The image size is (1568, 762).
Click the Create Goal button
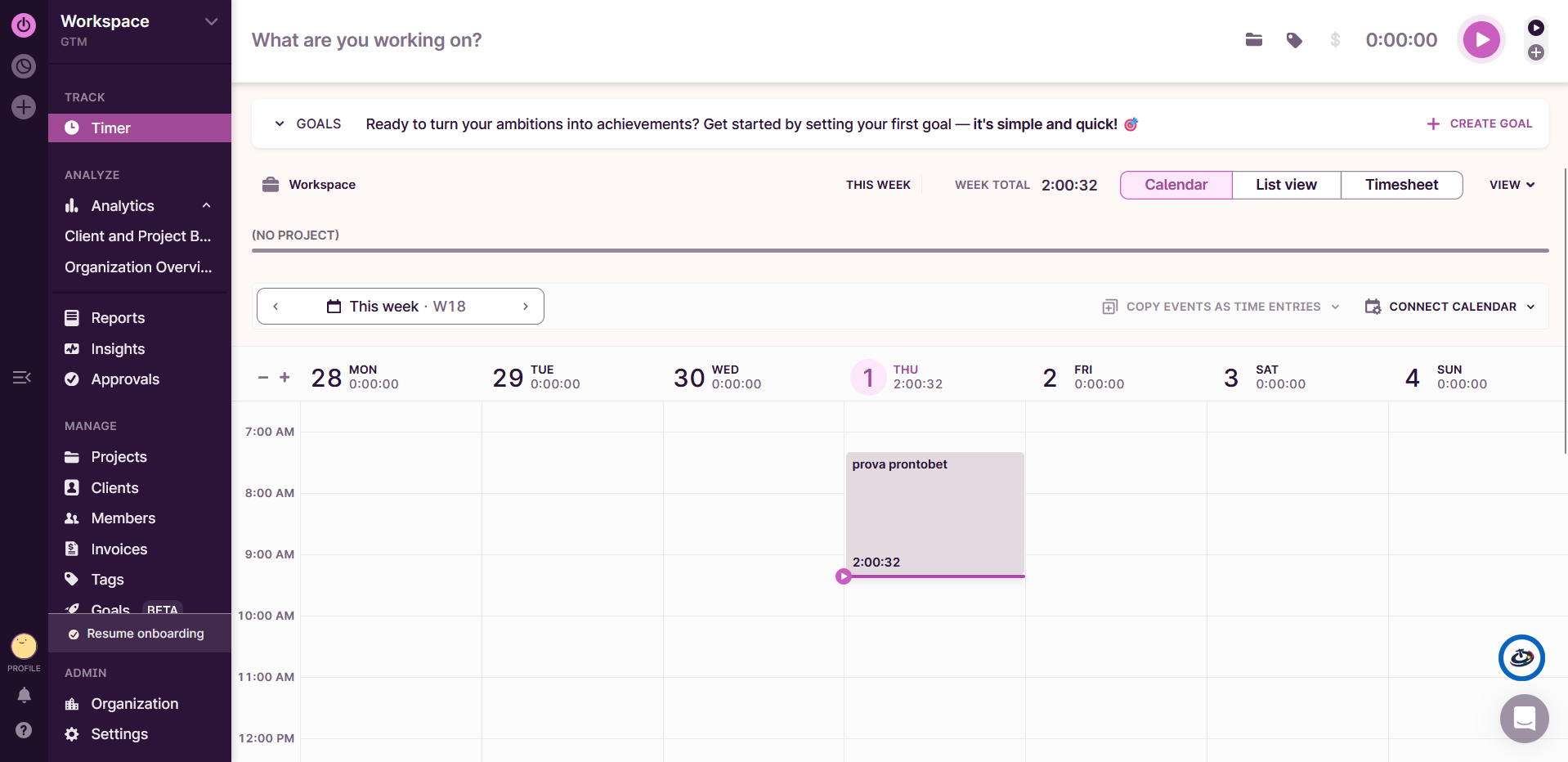point(1480,123)
